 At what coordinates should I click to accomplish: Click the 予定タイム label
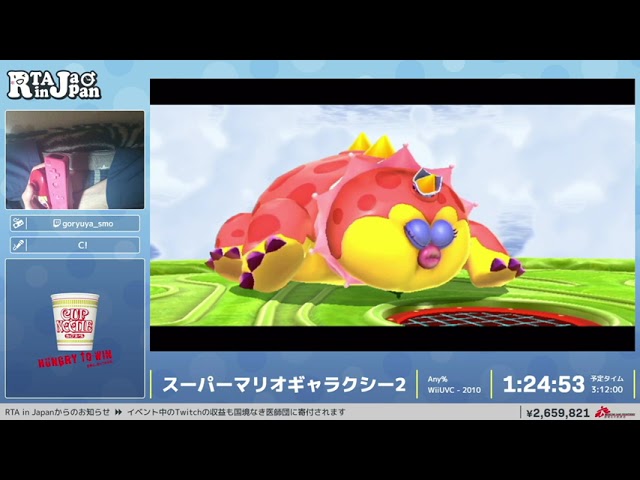pos(607,378)
